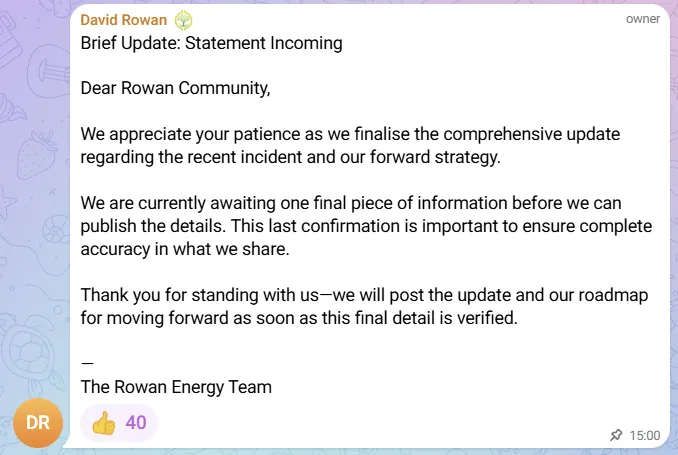Click the mushroom doodle in chat background

coord(47,70)
